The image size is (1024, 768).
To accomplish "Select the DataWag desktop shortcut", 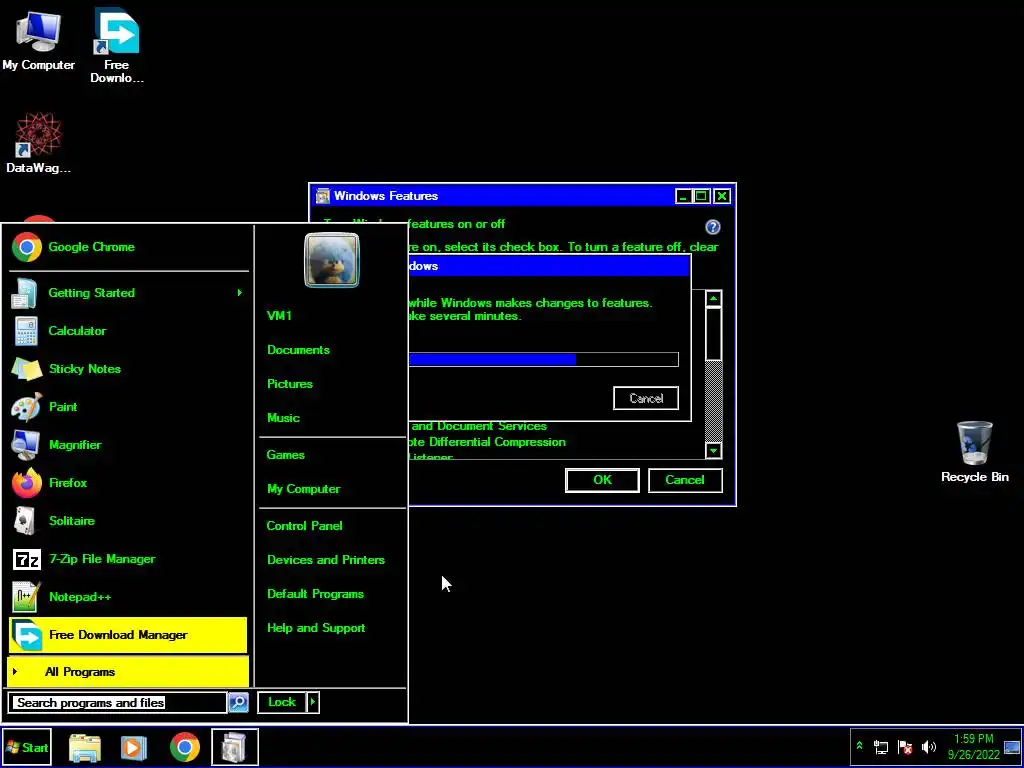I will [x=38, y=142].
